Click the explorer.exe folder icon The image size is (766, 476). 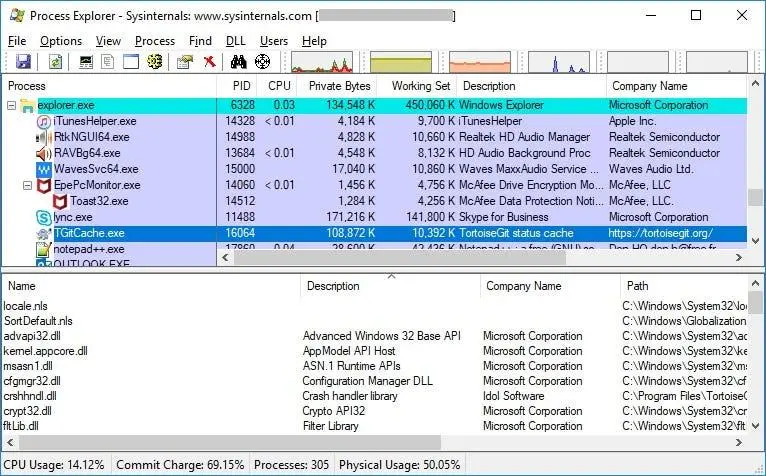pos(28,106)
